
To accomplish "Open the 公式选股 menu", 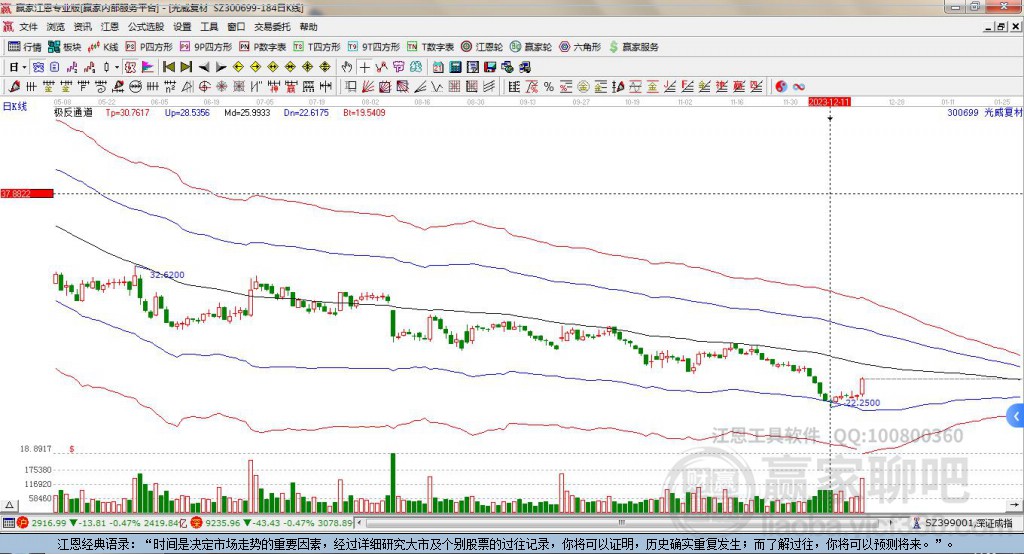I will [x=144, y=27].
